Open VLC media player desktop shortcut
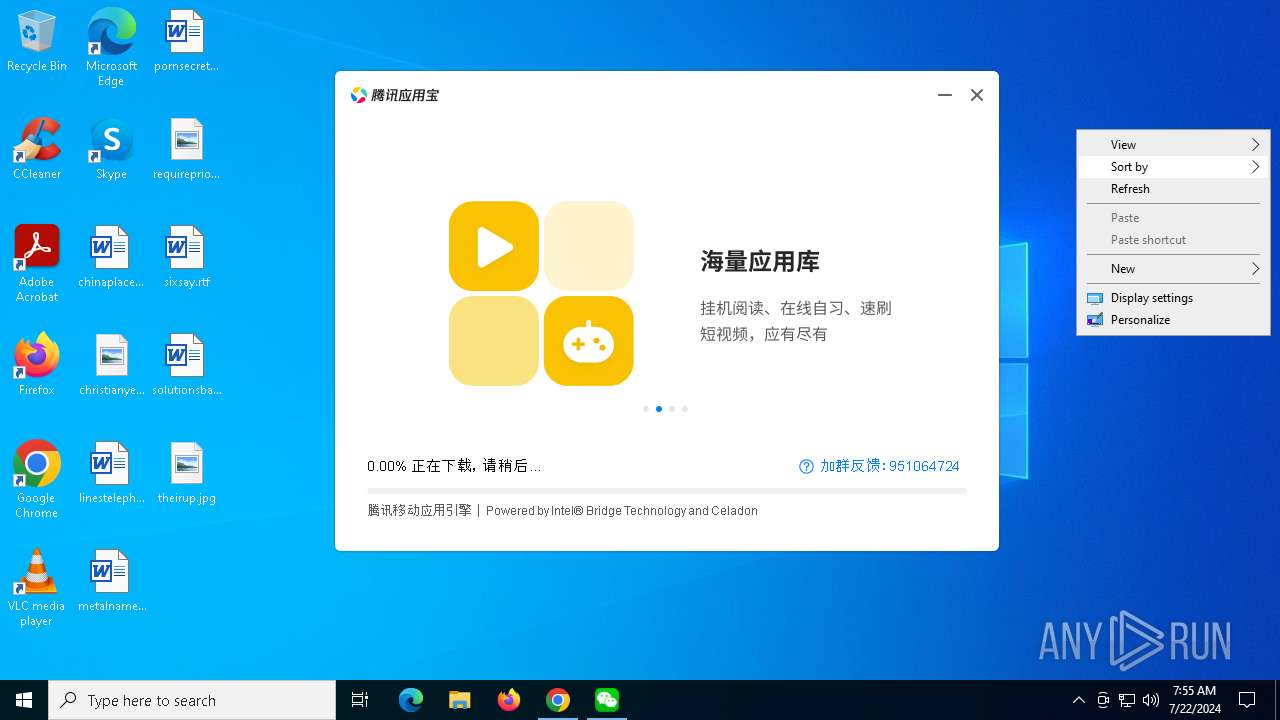 (37, 587)
